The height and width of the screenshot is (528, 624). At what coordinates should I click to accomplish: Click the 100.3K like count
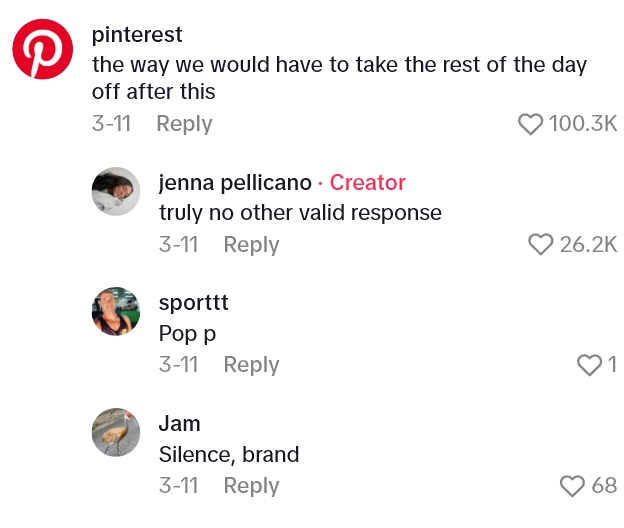[583, 124]
